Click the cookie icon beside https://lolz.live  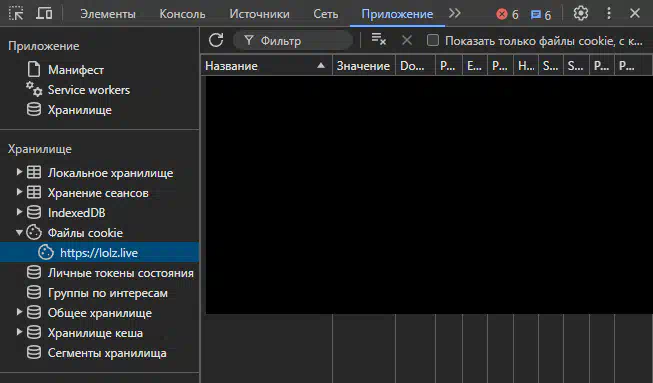[46, 252]
